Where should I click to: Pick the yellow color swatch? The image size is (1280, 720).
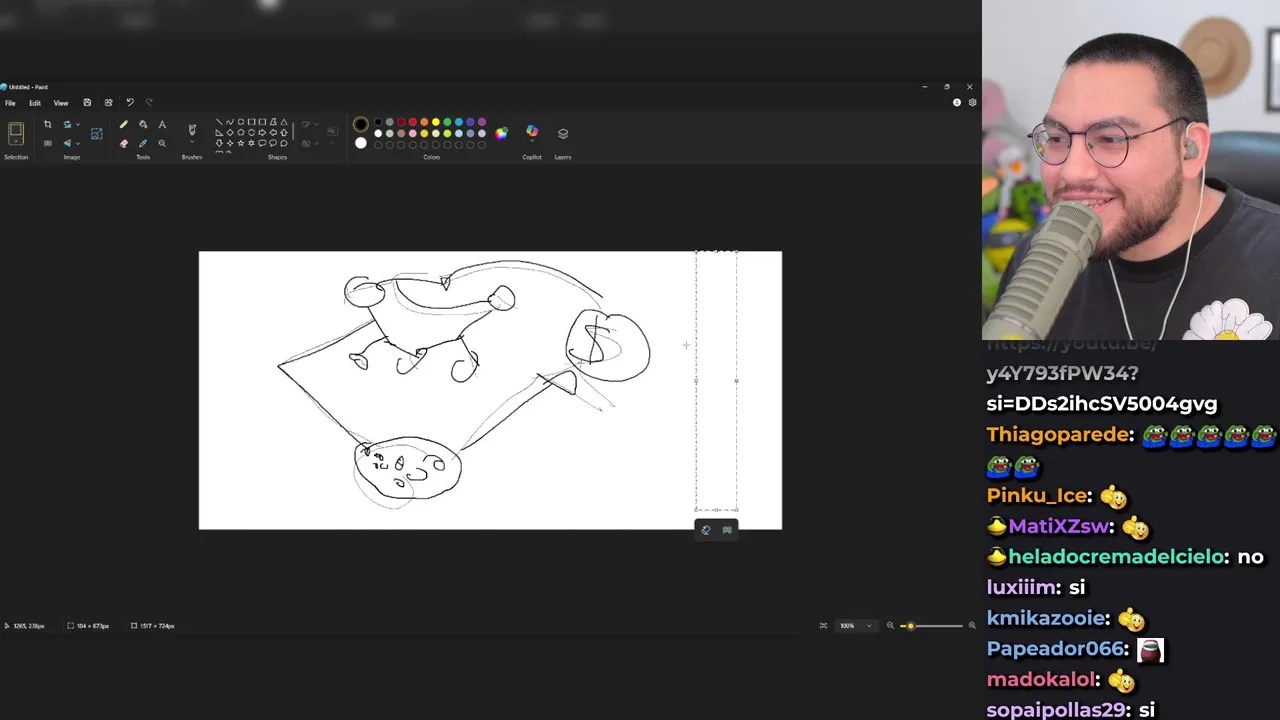(435, 122)
